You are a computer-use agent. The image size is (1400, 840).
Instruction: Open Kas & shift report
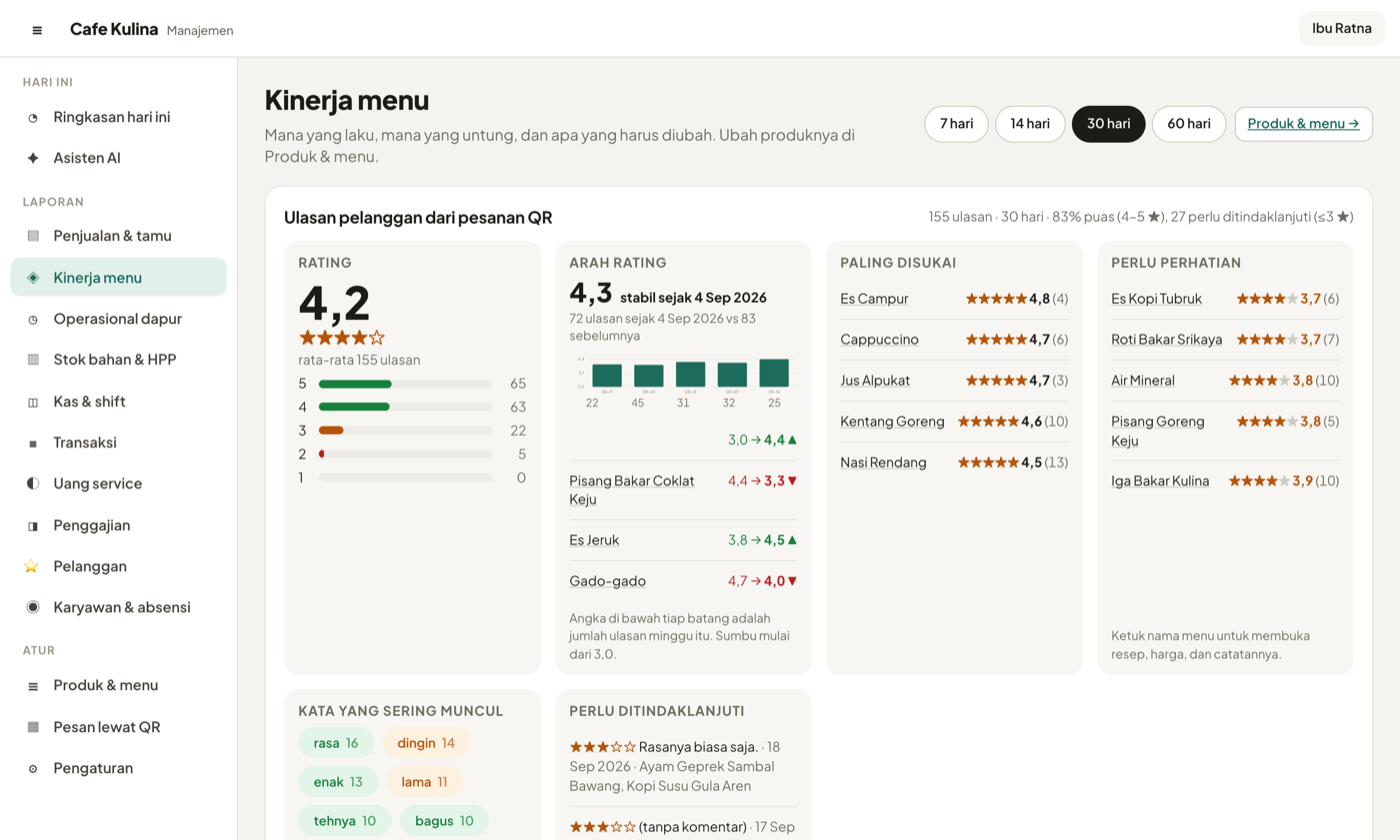119,402
